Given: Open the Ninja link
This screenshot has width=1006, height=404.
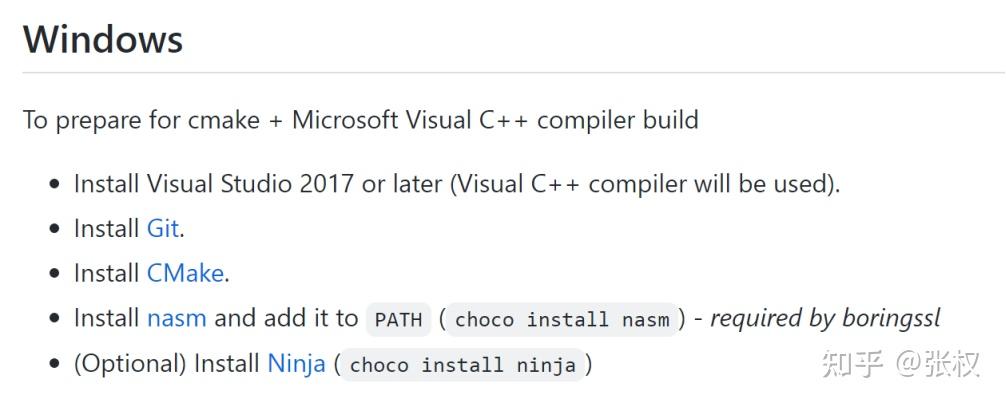Looking at the screenshot, I should point(296,364).
